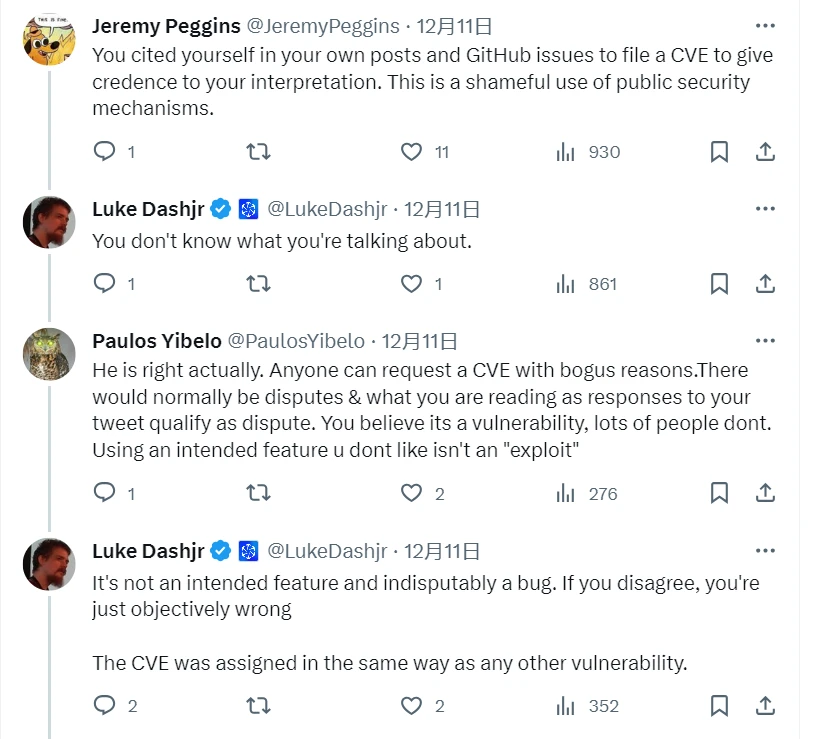Open more options on Jeremy Peggins' tweet
This screenshot has height=739, width=827.
point(765,26)
